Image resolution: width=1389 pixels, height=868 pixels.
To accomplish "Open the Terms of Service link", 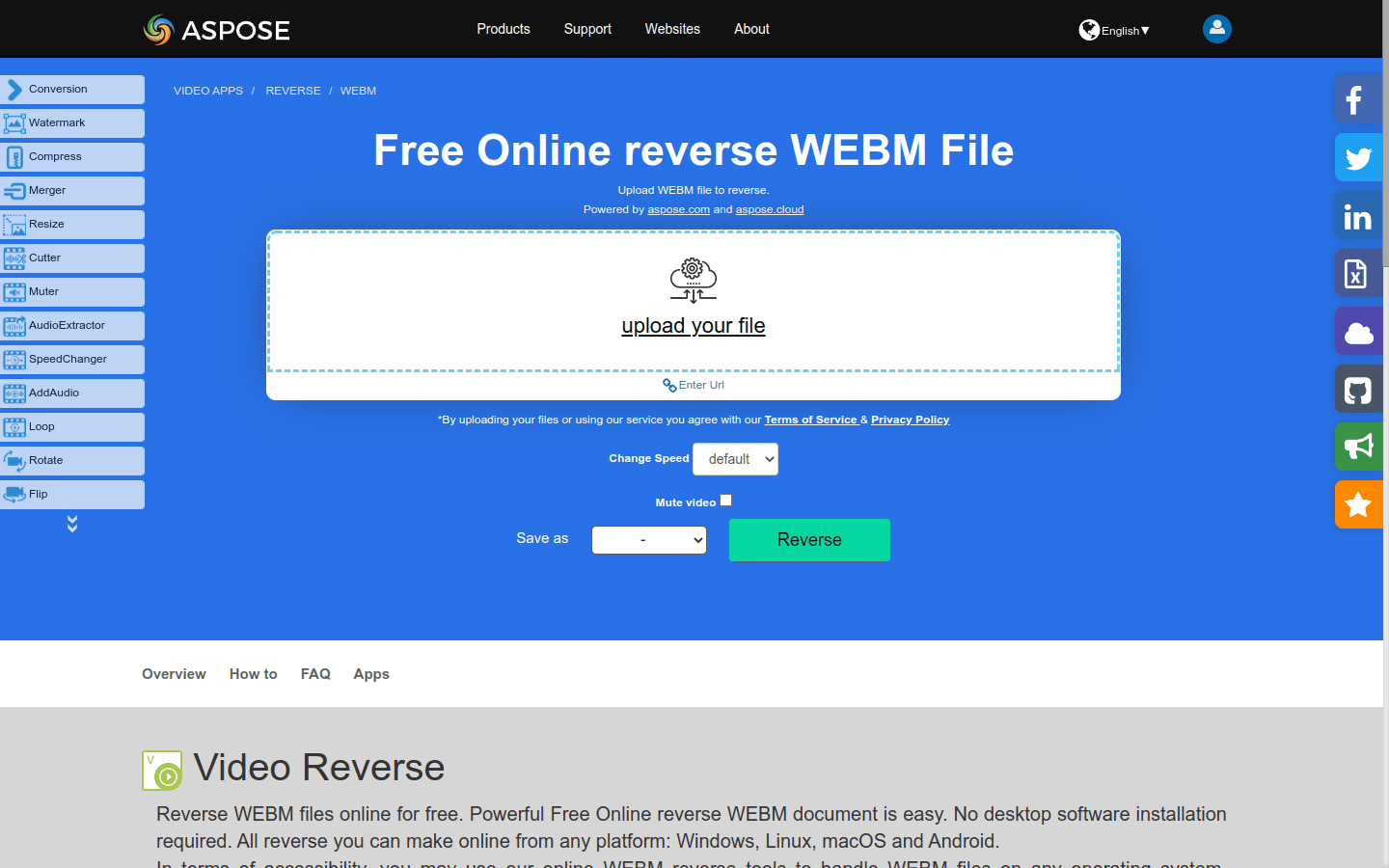I will [810, 420].
